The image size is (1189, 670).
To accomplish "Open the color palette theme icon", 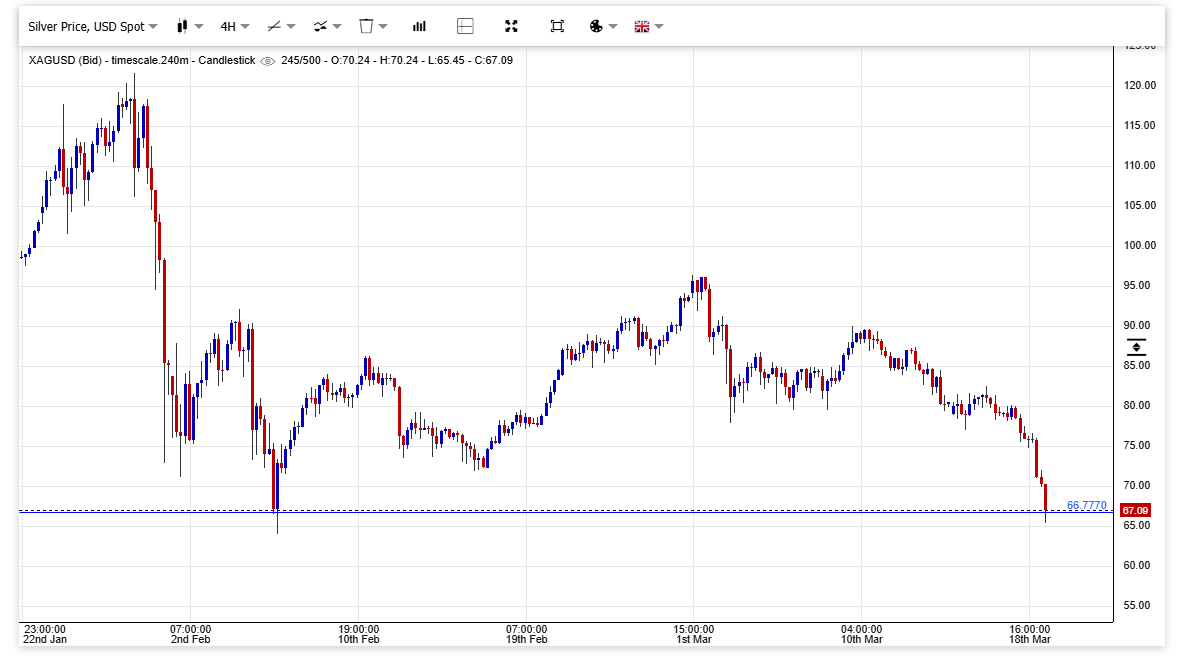I will tap(596, 26).
